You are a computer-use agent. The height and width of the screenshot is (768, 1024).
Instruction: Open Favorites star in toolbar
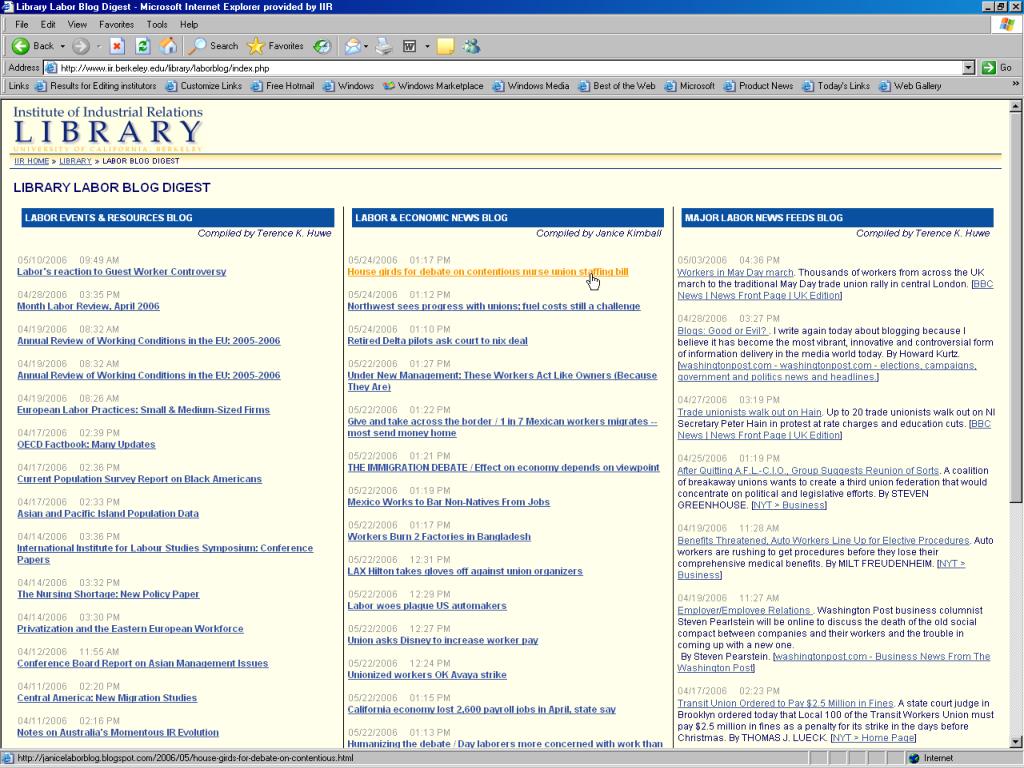click(x=255, y=46)
